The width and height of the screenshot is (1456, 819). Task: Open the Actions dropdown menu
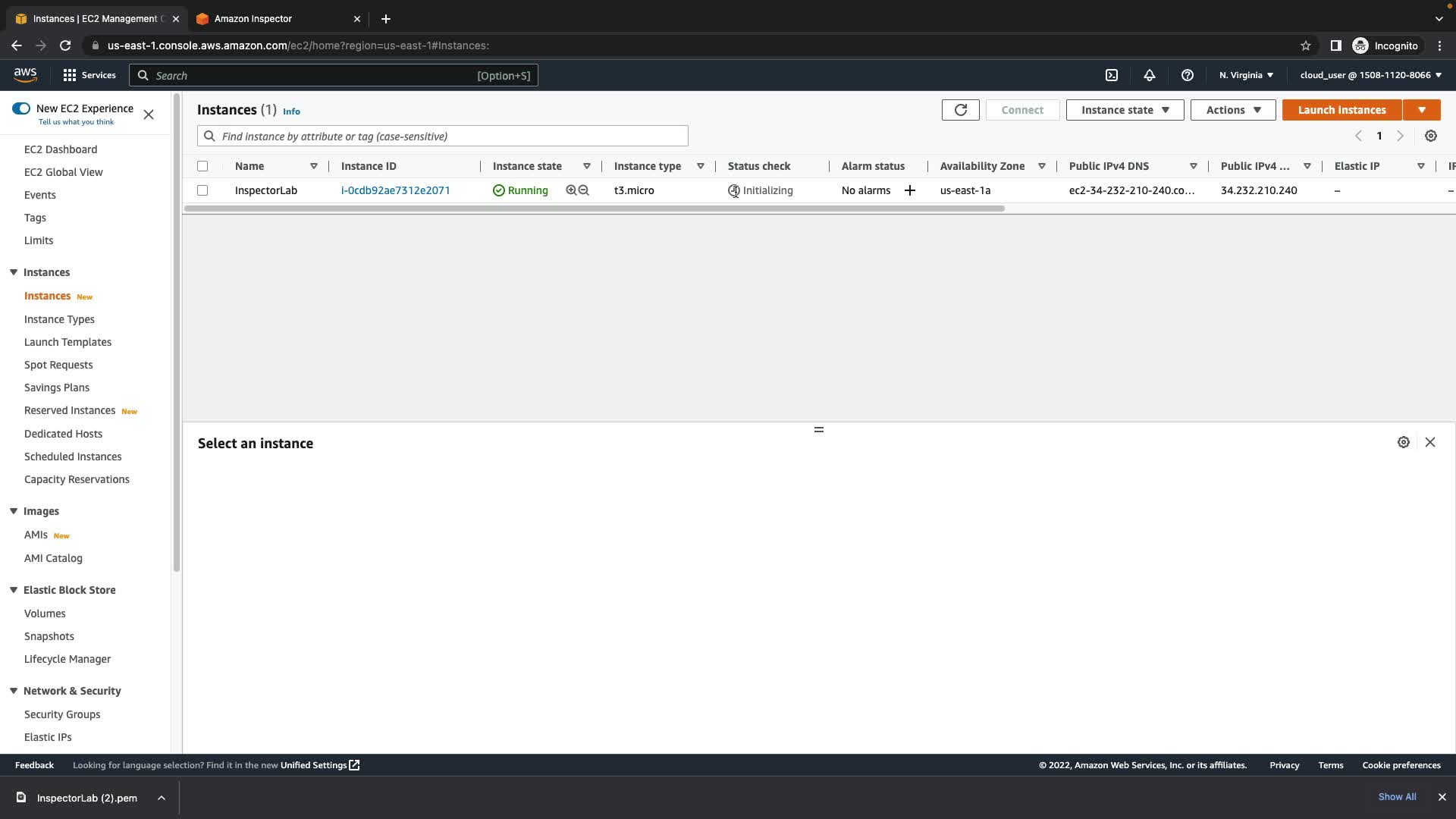(x=1233, y=110)
